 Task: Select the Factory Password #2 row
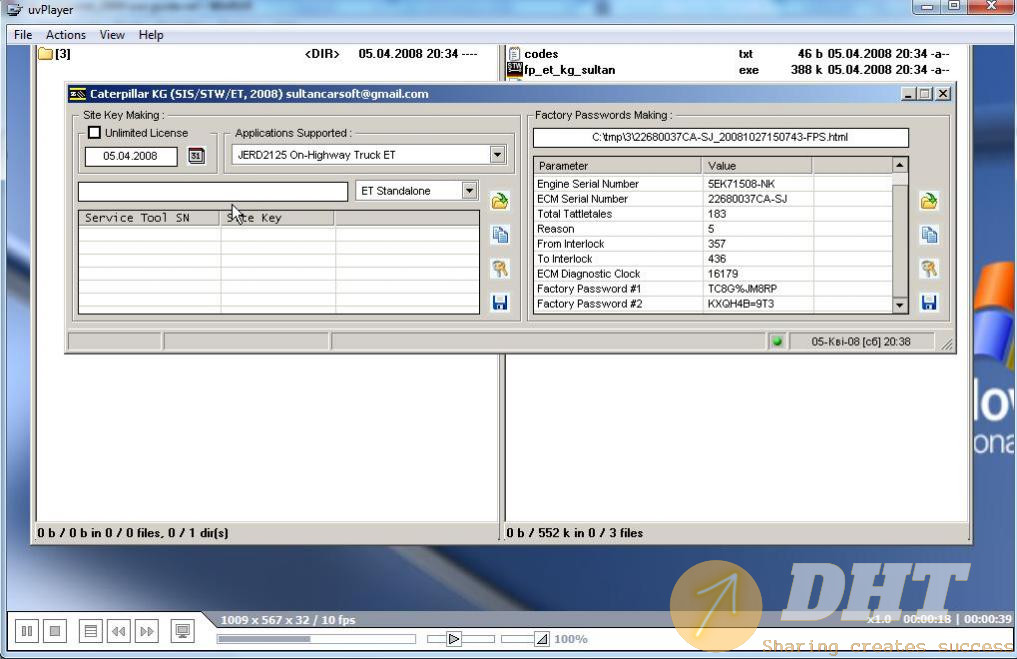pyautogui.click(x=713, y=304)
